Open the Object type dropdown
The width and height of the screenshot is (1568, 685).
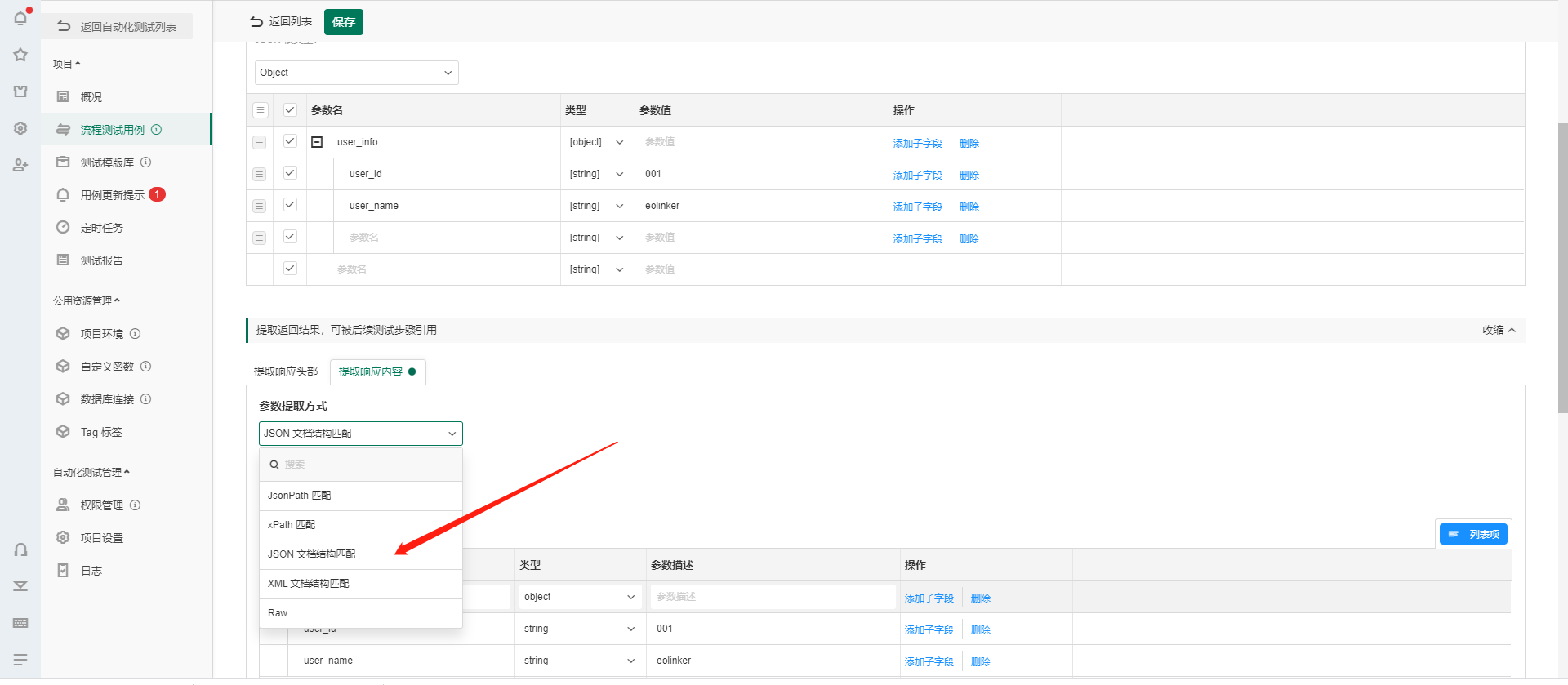click(x=357, y=73)
